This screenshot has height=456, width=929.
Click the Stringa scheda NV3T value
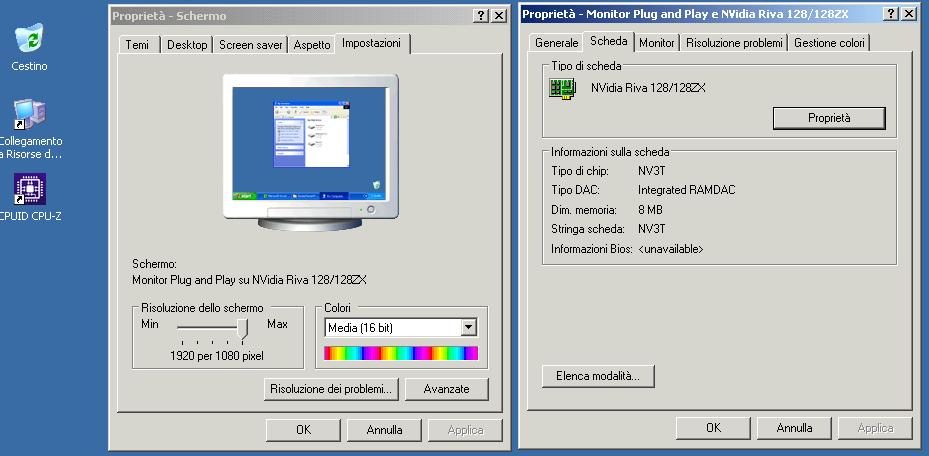click(651, 229)
